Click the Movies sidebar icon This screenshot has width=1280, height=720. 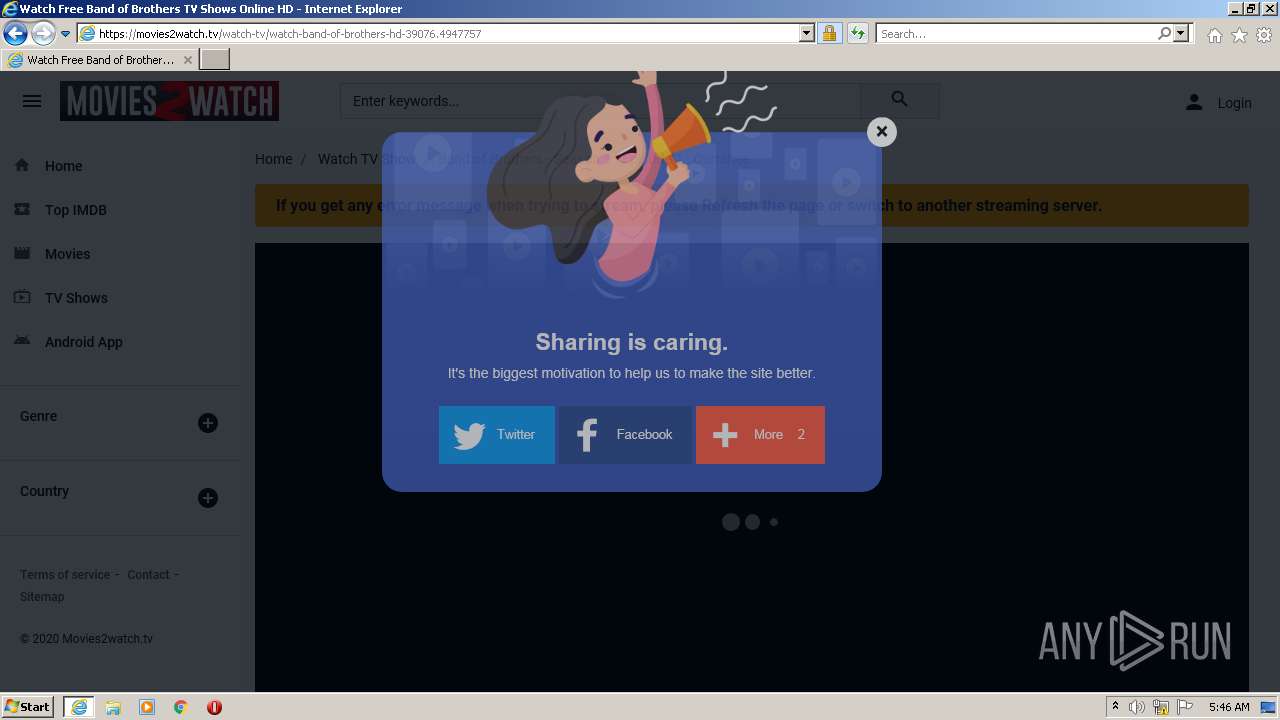(22, 253)
